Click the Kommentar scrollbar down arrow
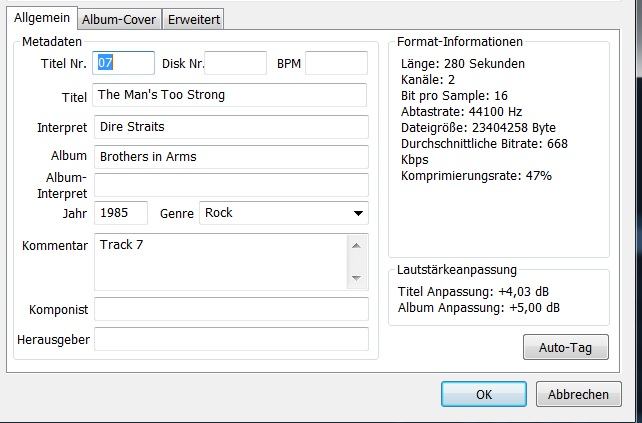This screenshot has height=423, width=642. (x=356, y=278)
